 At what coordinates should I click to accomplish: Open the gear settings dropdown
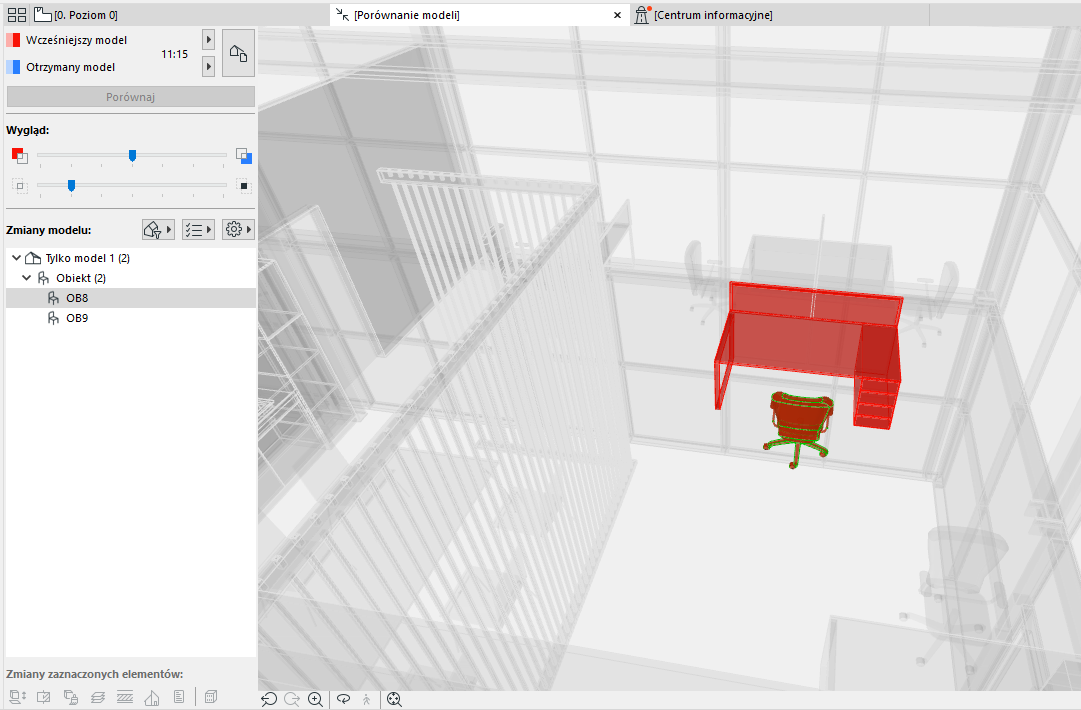[239, 230]
